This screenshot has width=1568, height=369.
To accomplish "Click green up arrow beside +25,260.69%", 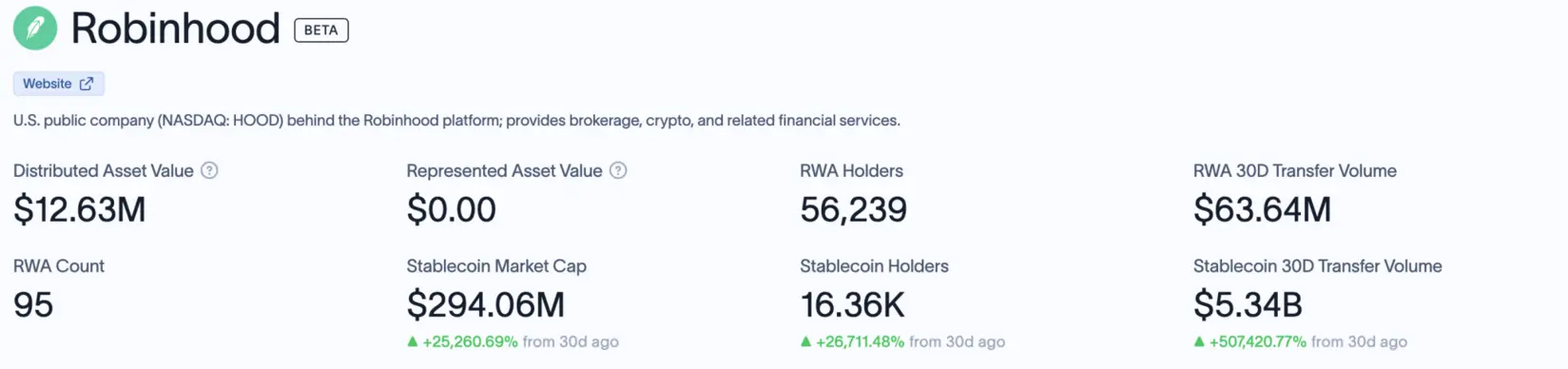I will 413,341.
